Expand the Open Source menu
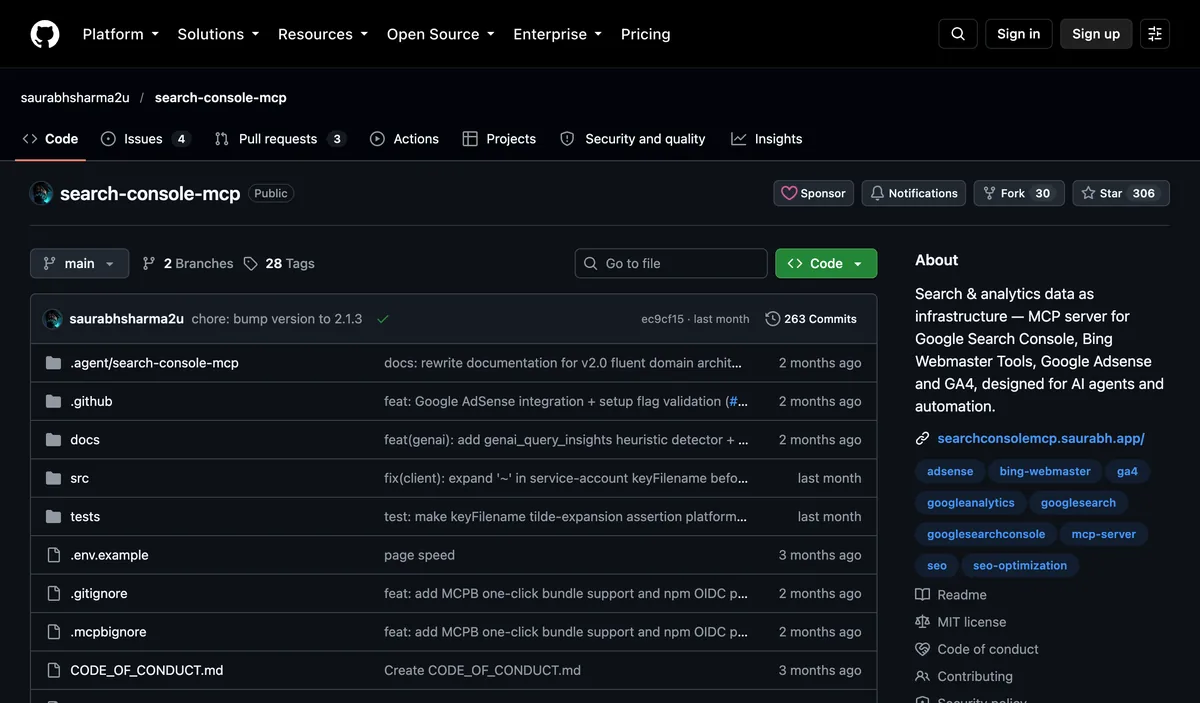The image size is (1200, 703). (441, 34)
